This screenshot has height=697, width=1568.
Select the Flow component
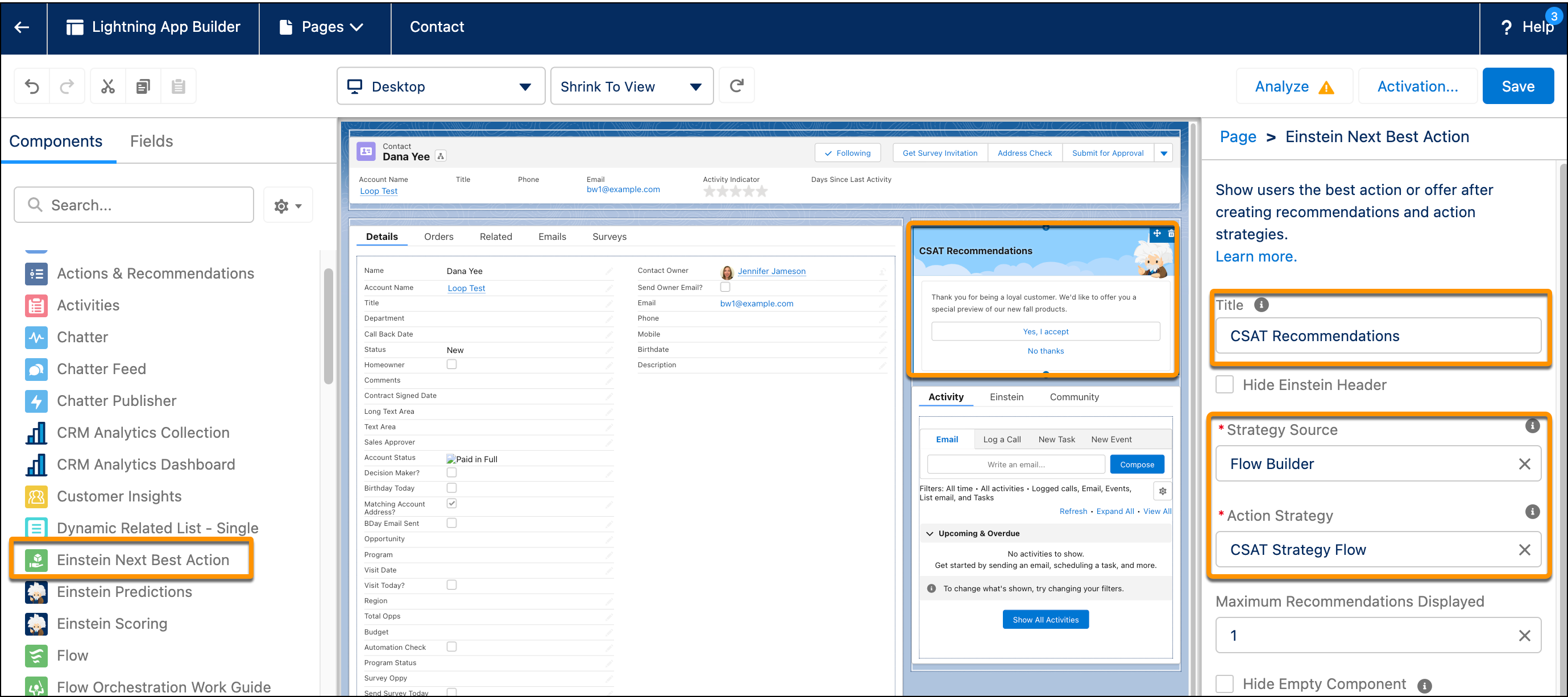pyautogui.click(x=57, y=655)
